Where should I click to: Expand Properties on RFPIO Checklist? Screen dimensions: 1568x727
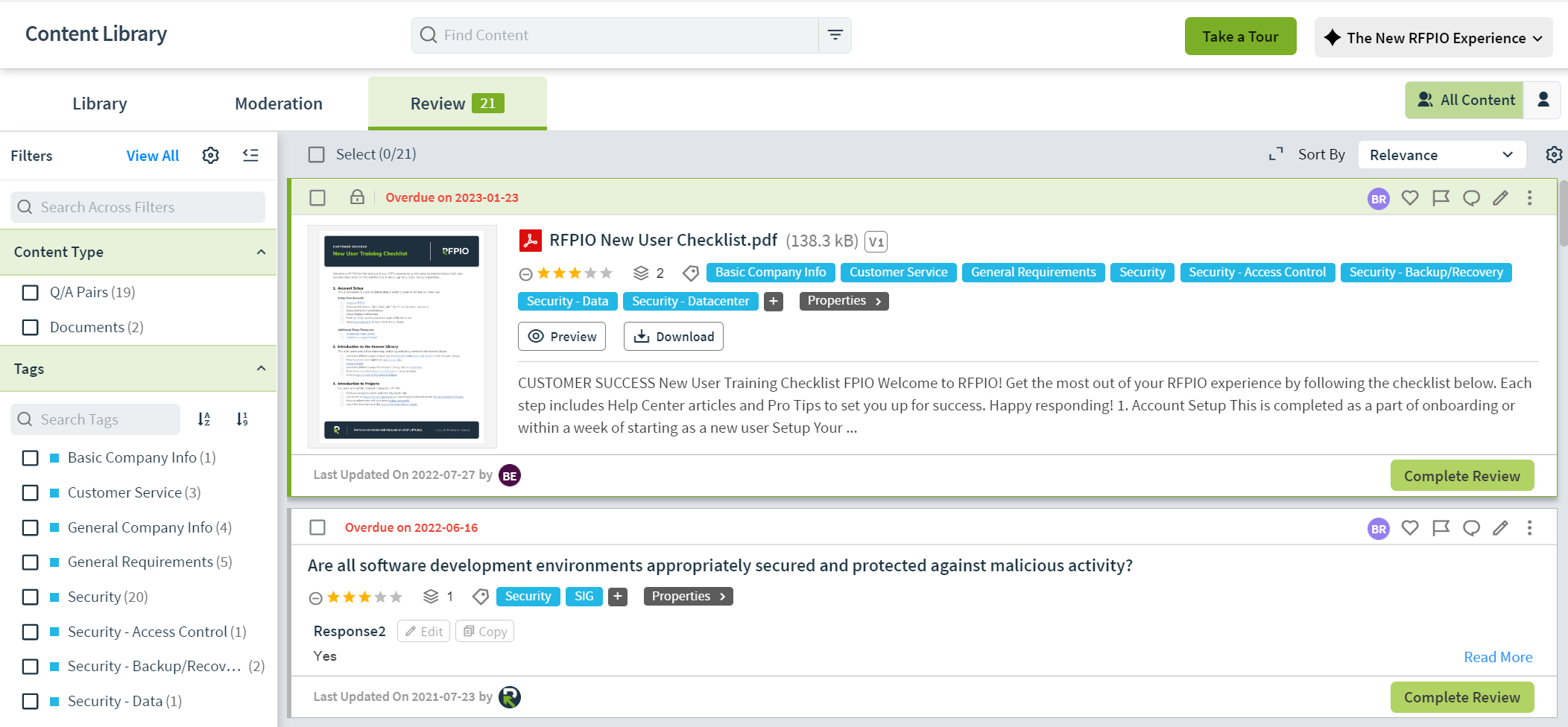point(844,301)
